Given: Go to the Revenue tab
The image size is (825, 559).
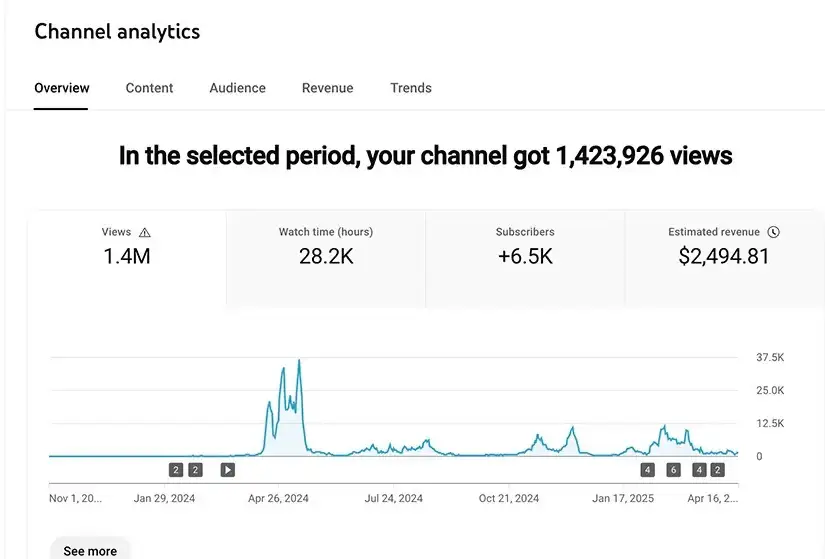Looking at the screenshot, I should (327, 88).
